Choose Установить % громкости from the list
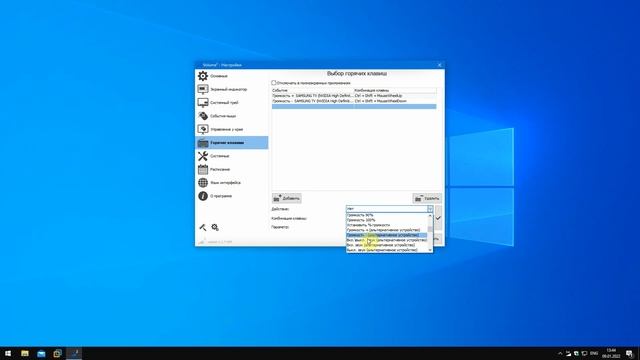640x360 pixels. (x=387, y=225)
